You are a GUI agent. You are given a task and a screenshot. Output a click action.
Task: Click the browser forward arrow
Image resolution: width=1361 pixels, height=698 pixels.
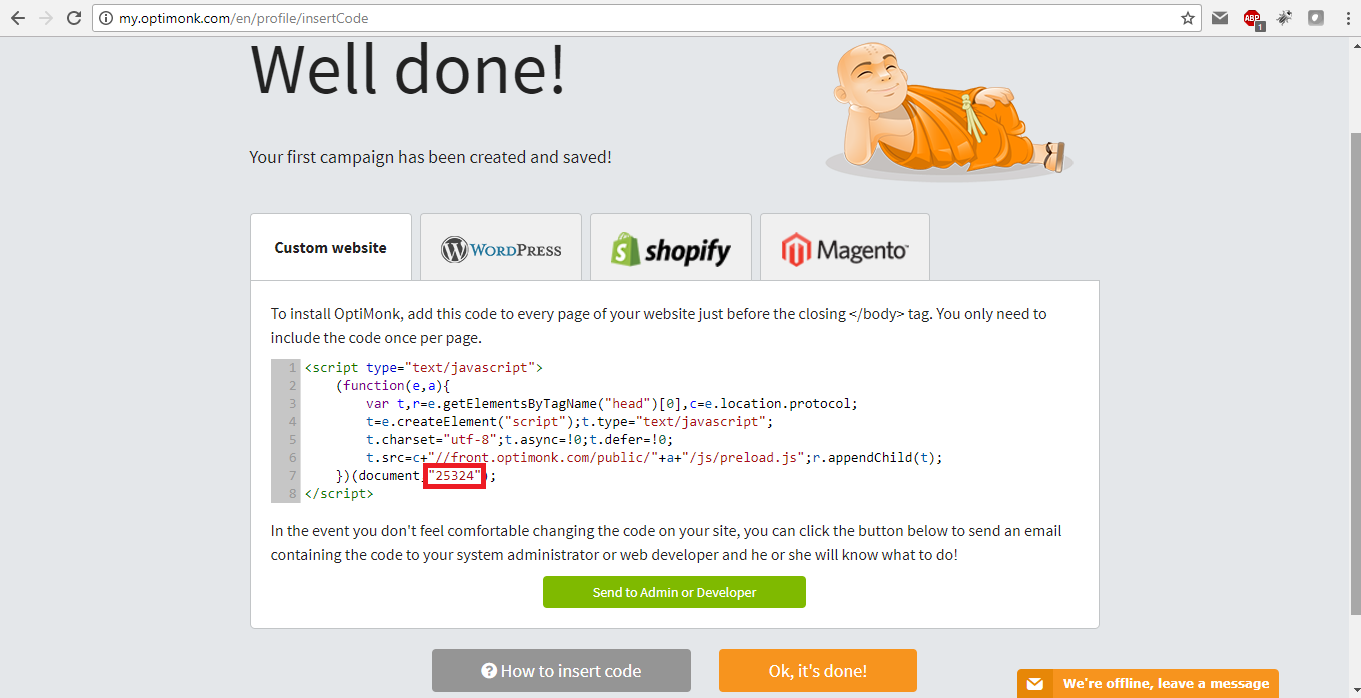point(46,18)
